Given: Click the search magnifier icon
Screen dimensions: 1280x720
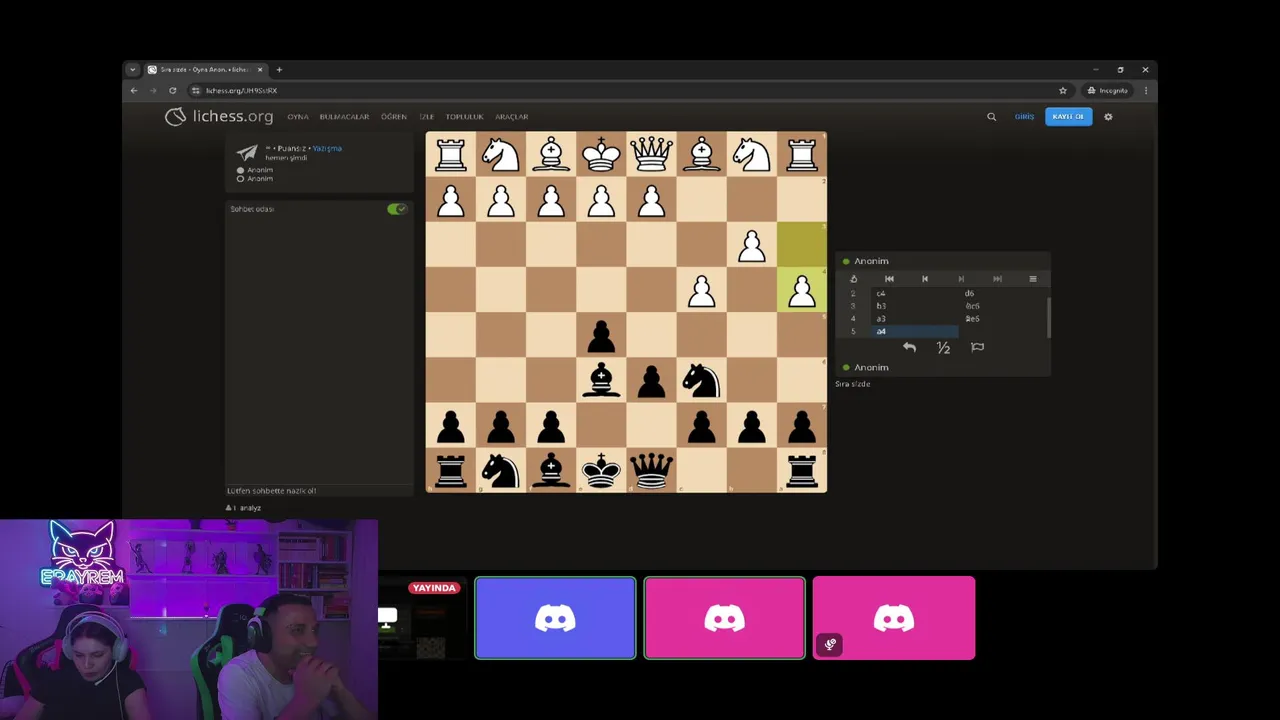Looking at the screenshot, I should pyautogui.click(x=991, y=117).
